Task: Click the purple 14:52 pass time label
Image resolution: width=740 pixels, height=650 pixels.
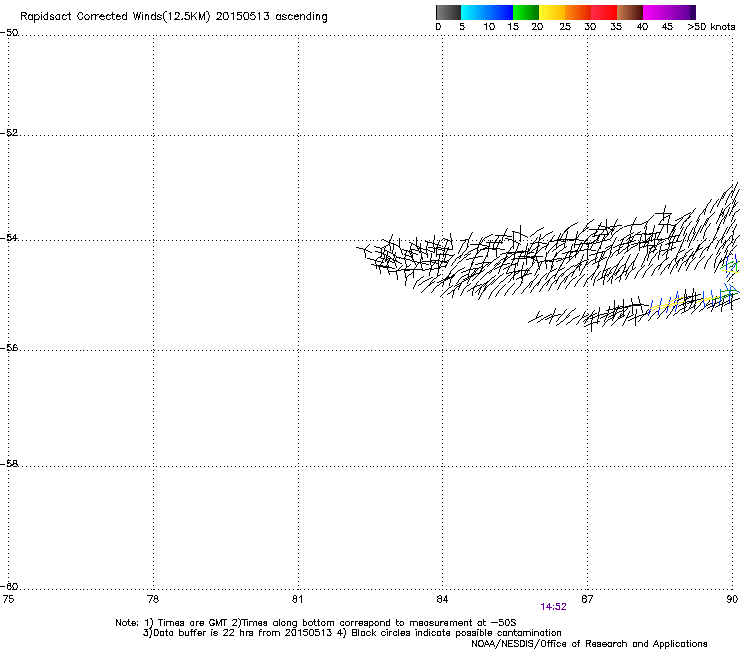Action: 553,607
